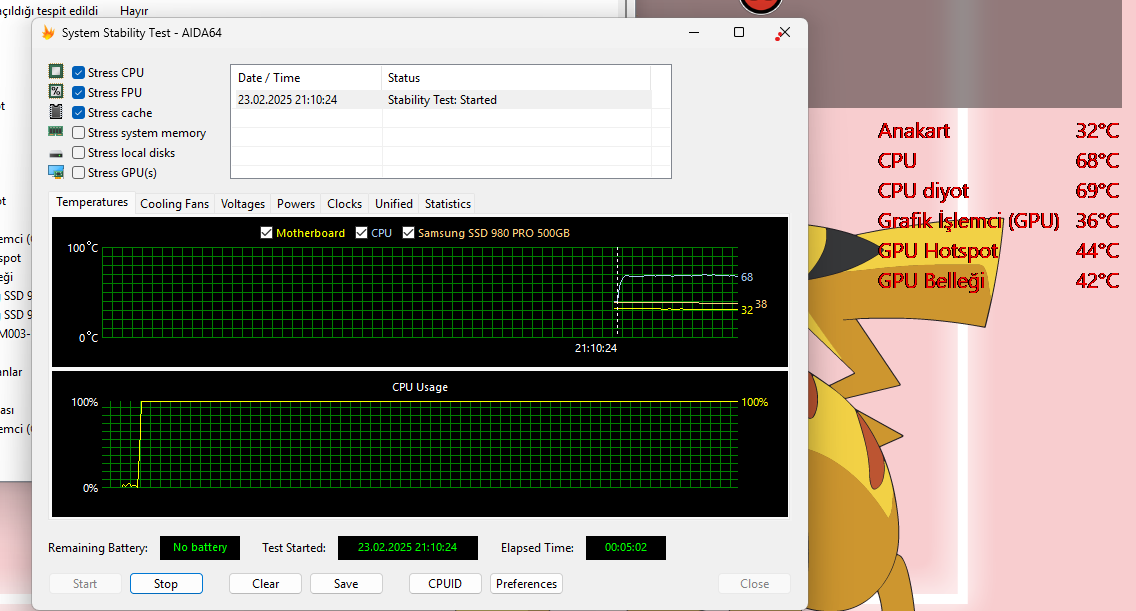The width and height of the screenshot is (1136, 611).
Task: Uncheck the Stress CPU checkbox
Action: 79,73
